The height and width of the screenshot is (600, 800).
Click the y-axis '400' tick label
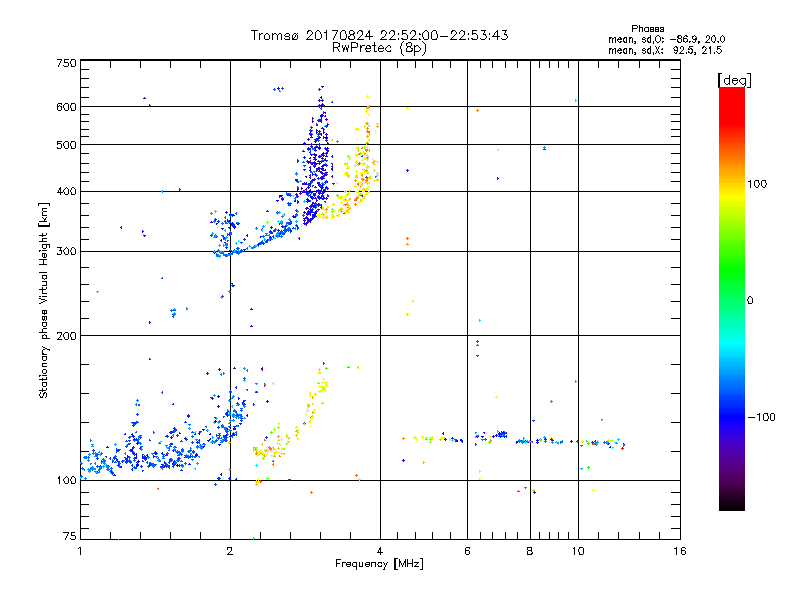coord(66,192)
